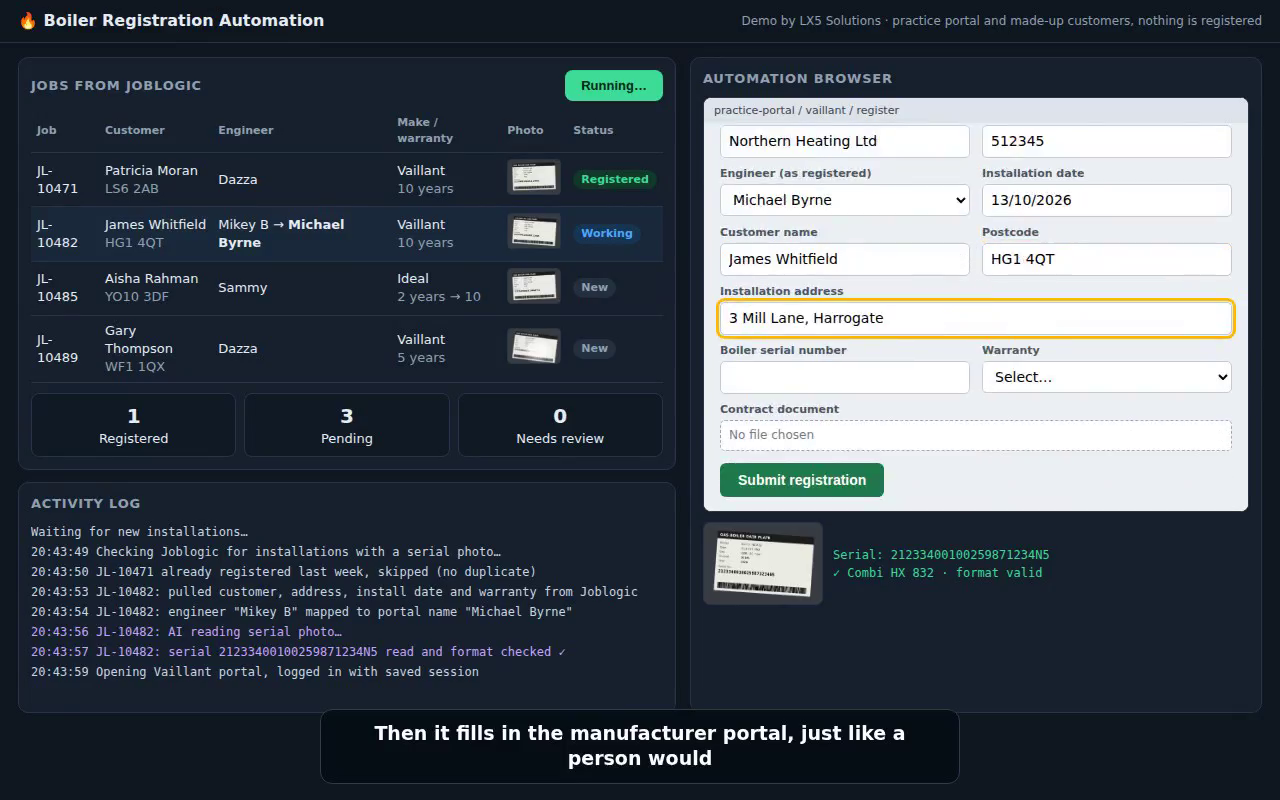Click the Status column header
The width and height of the screenshot is (1280, 800).
pyautogui.click(x=593, y=130)
